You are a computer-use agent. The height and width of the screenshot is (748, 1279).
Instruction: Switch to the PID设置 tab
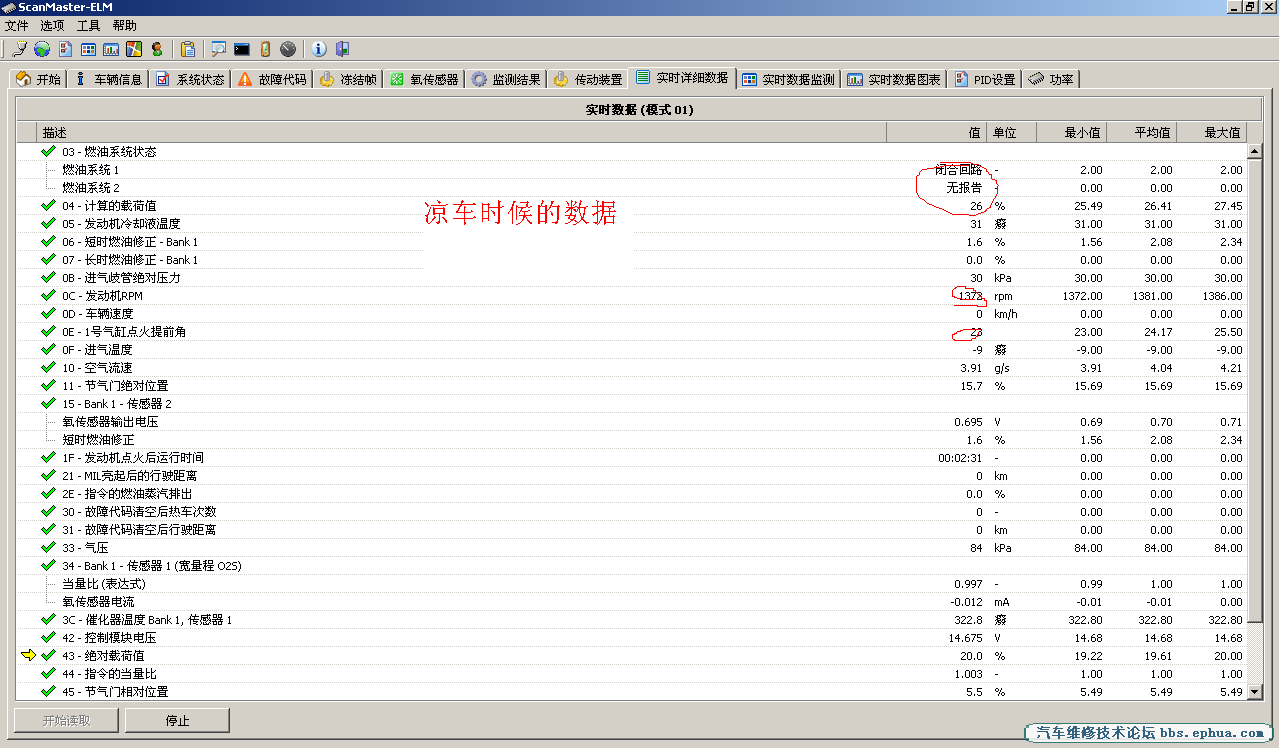(985, 79)
